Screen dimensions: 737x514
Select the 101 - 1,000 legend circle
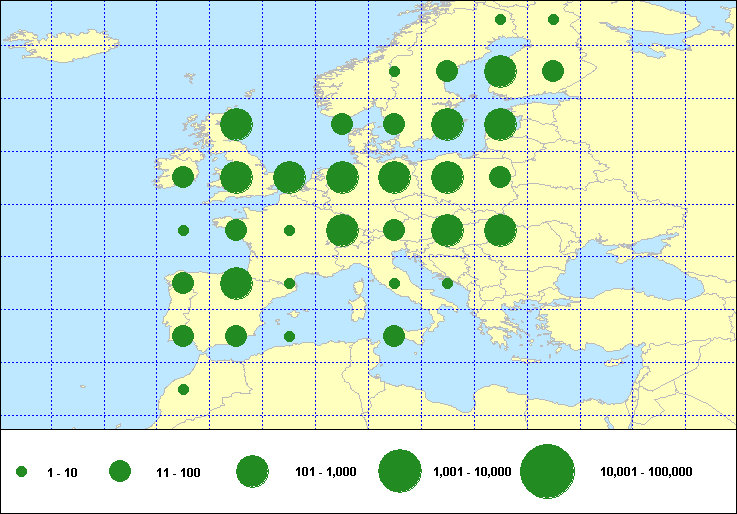coord(252,472)
